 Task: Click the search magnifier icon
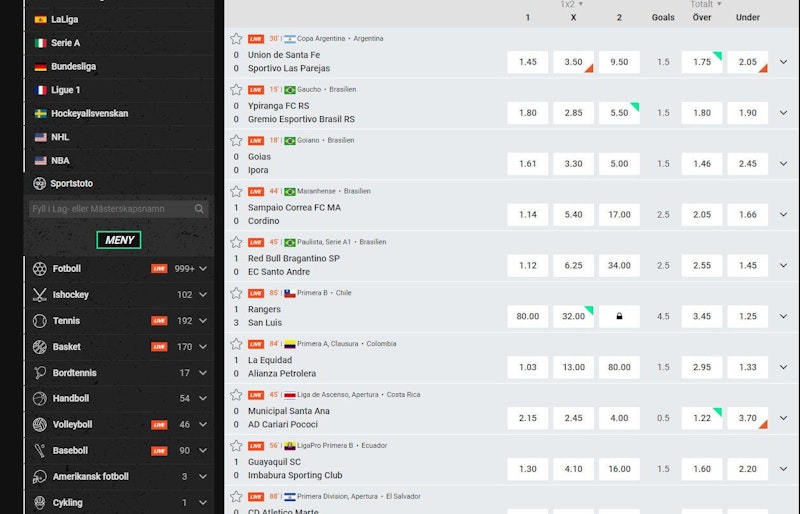pos(200,209)
